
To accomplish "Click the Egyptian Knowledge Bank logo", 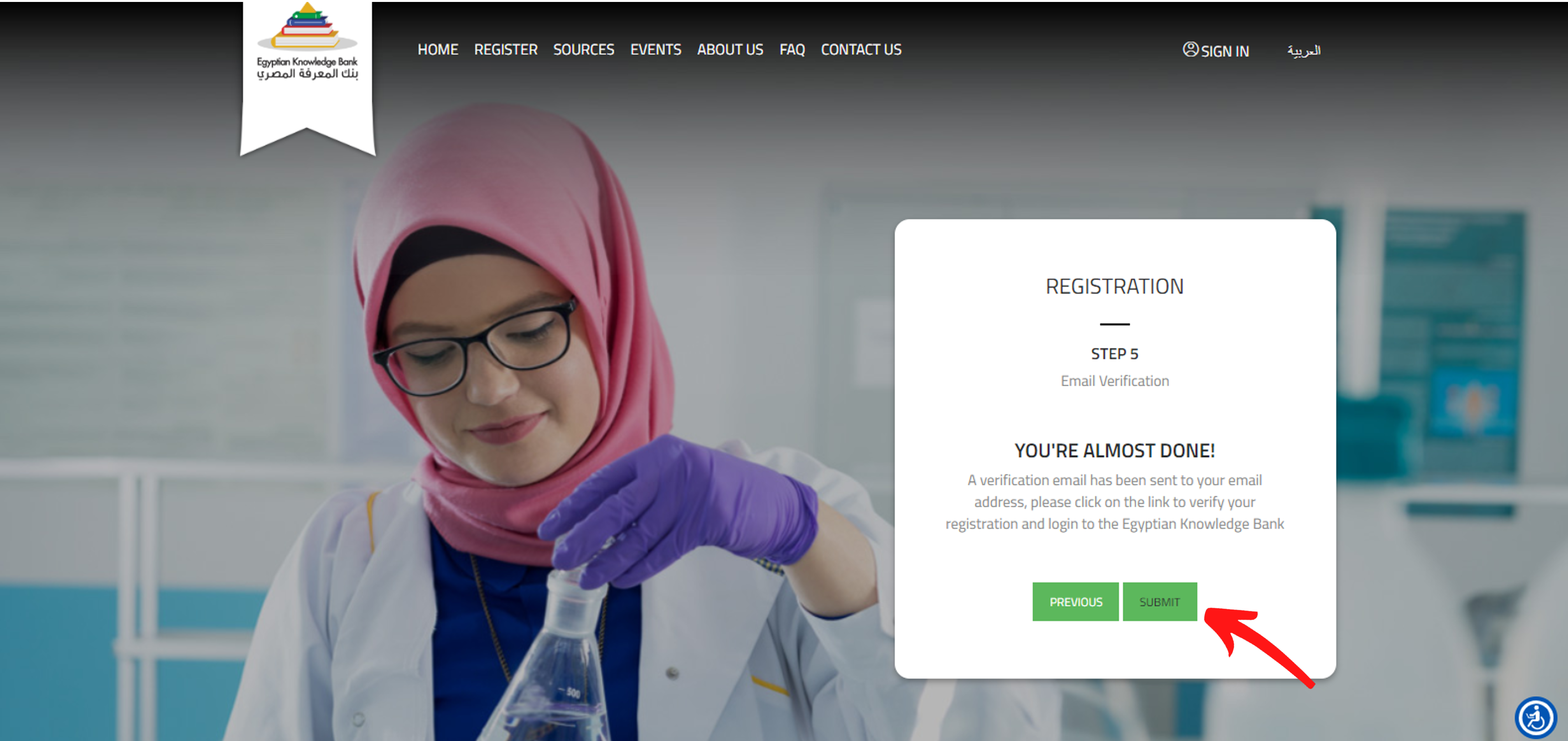I will pos(307,42).
